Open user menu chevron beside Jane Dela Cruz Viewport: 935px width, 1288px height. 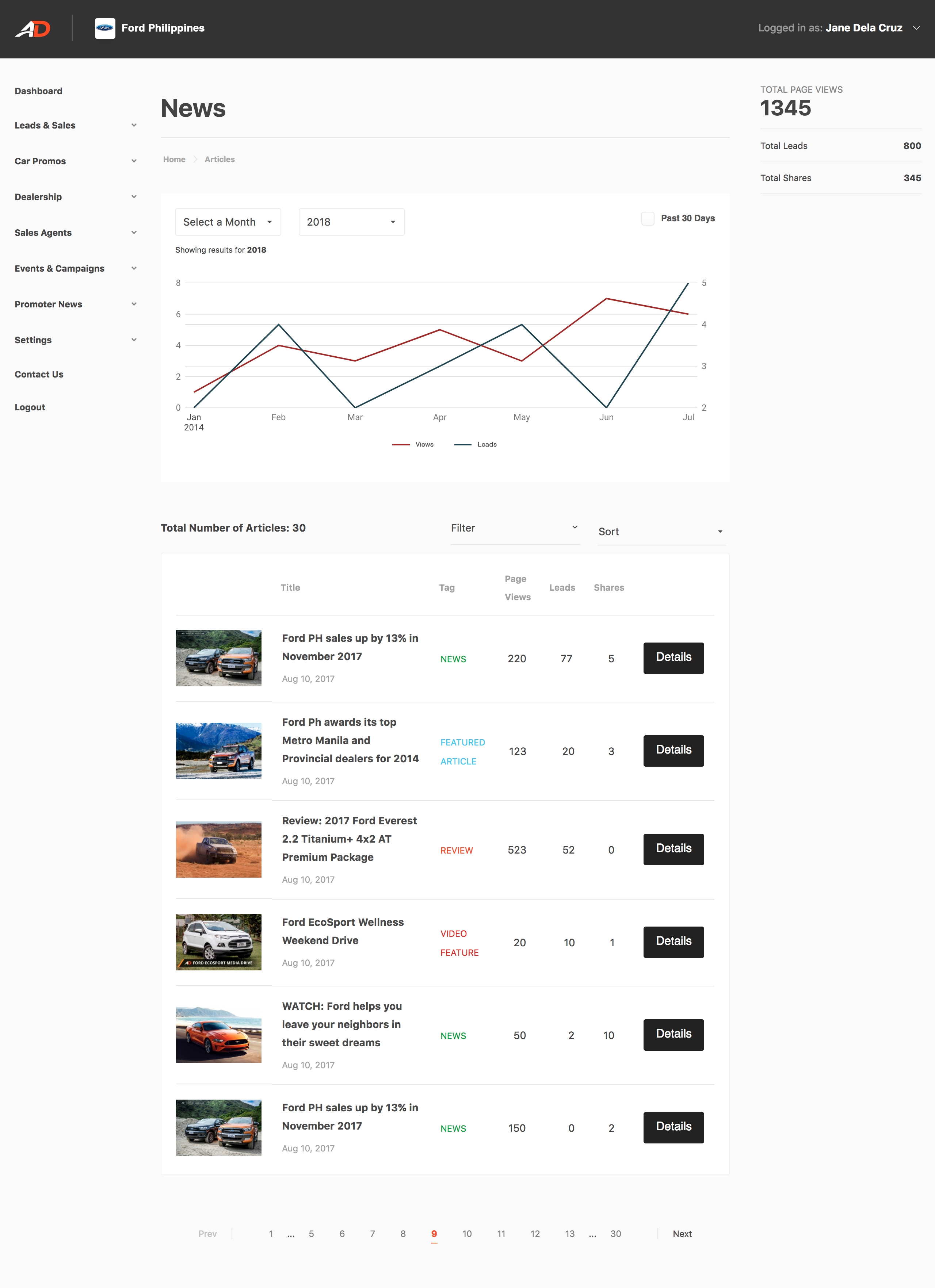click(x=916, y=28)
